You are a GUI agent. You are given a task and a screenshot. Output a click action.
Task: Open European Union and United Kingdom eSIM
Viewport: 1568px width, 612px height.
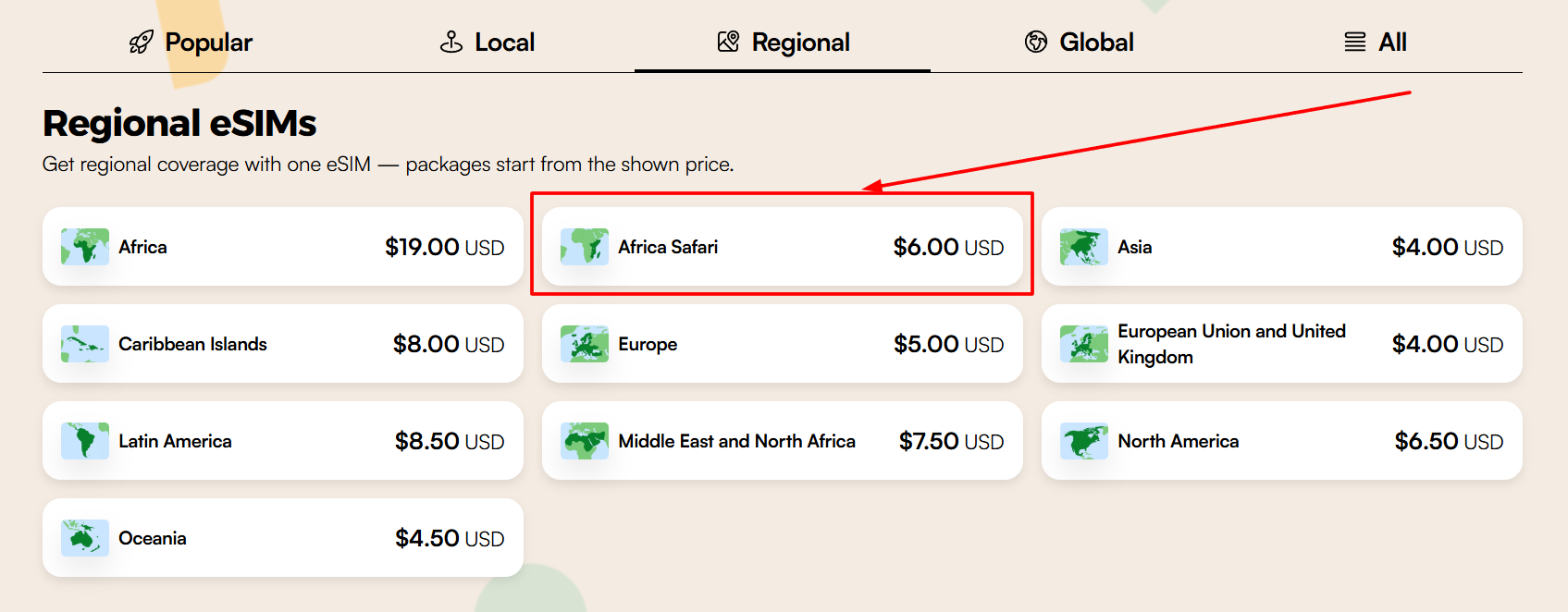(x=1282, y=344)
